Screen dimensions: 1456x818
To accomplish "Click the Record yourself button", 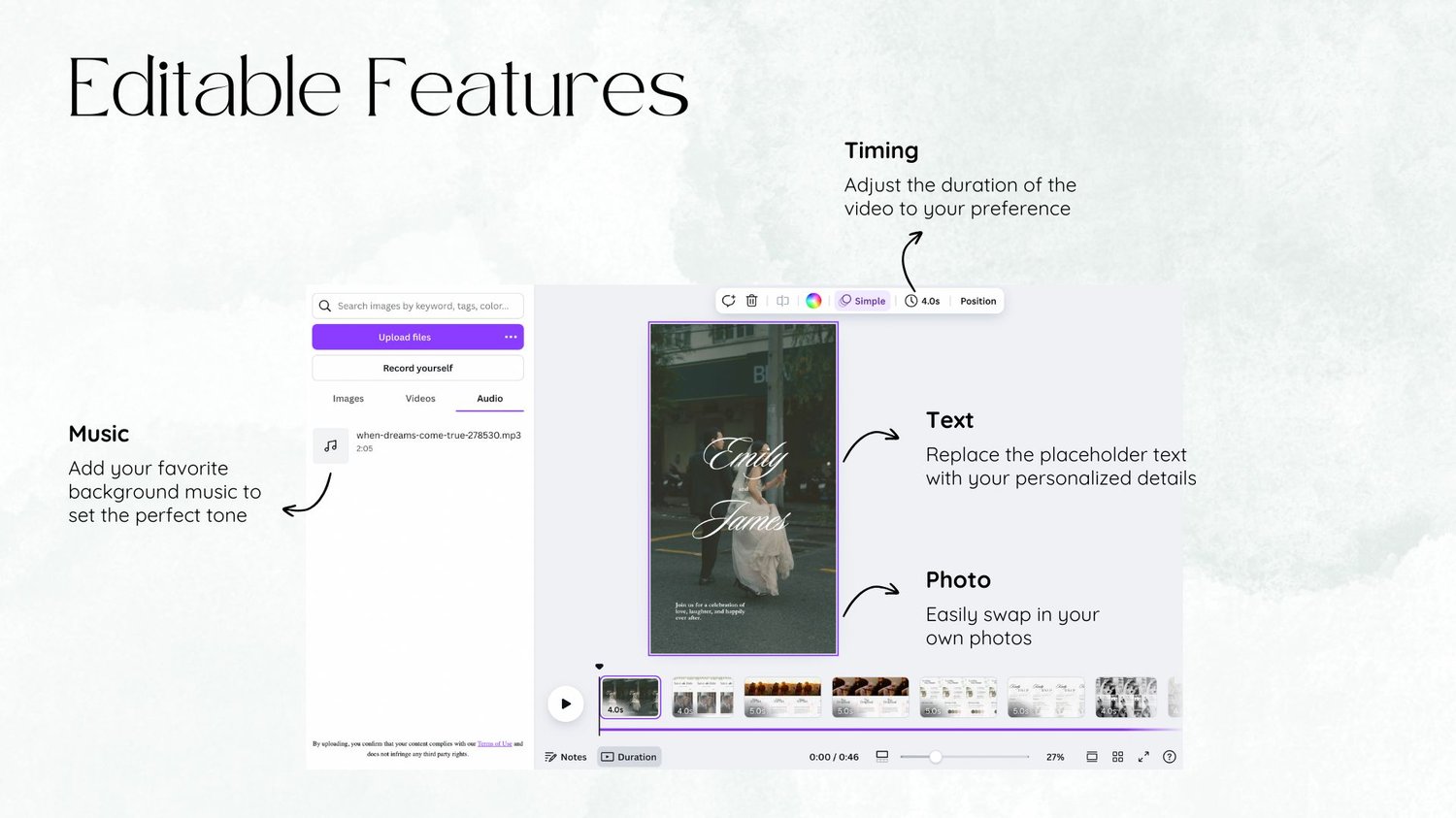I will click(x=417, y=368).
